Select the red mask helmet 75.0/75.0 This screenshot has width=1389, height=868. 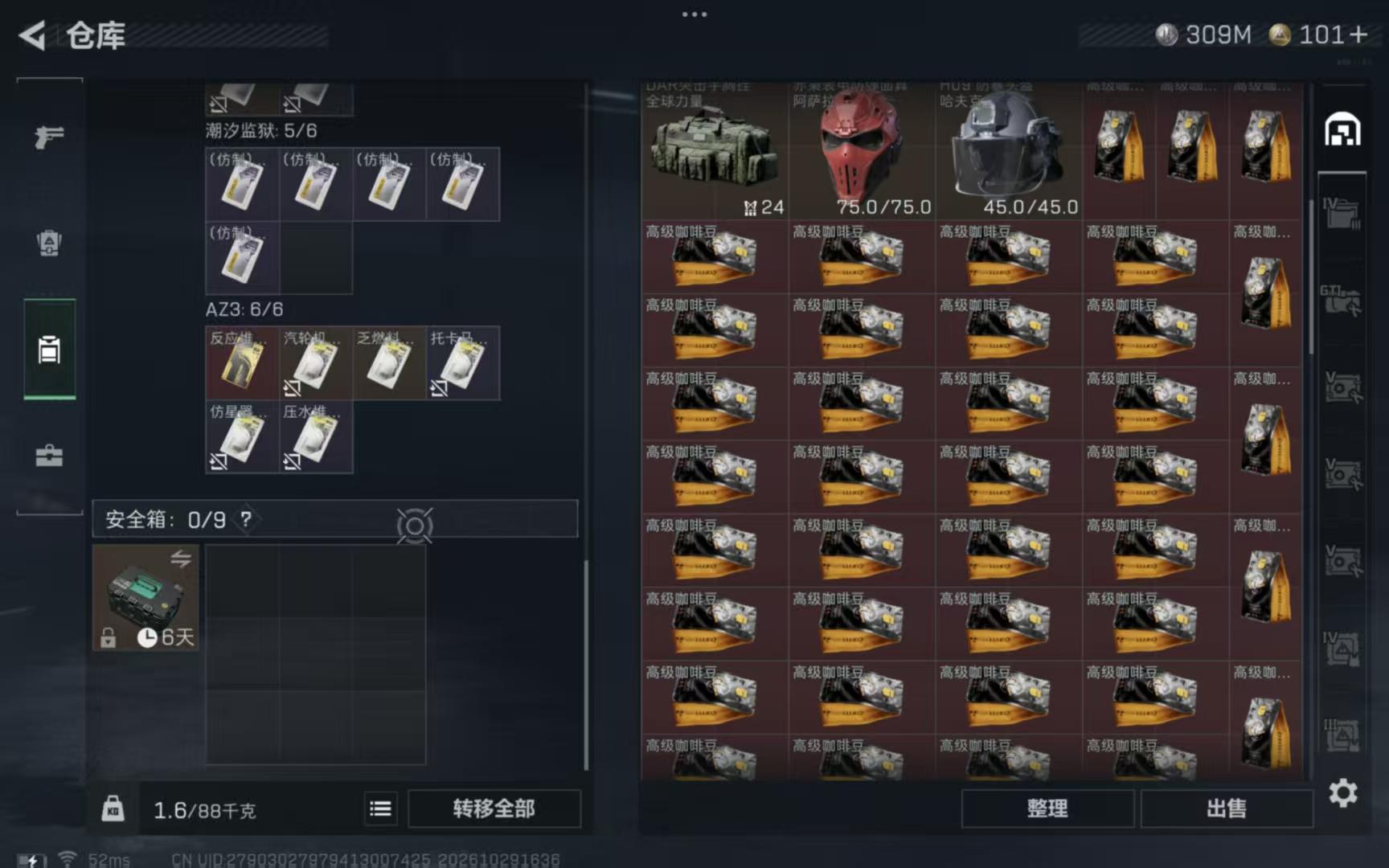click(862, 150)
